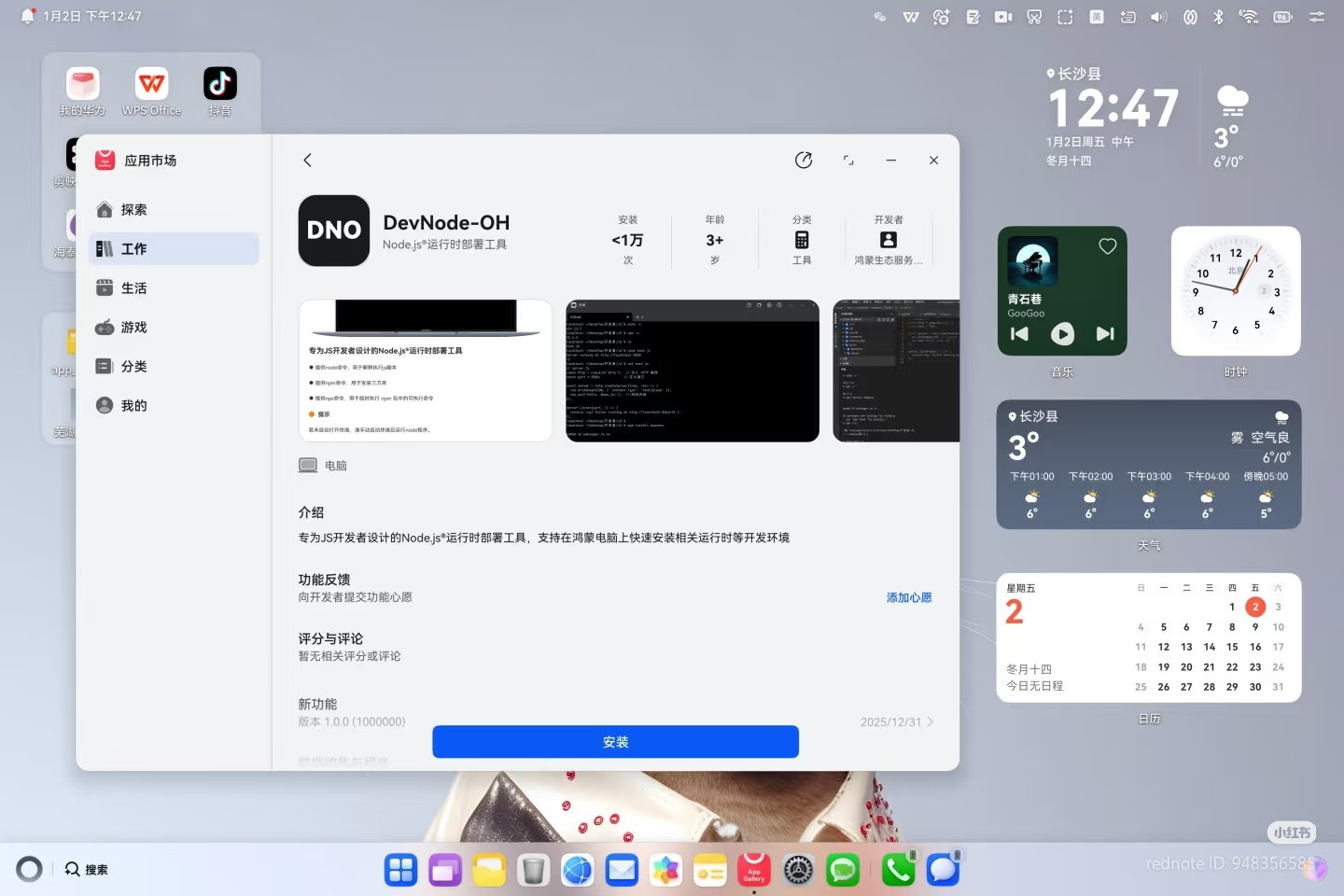Open the file manager in the dock
This screenshot has height=896, width=1344.
click(x=489, y=870)
